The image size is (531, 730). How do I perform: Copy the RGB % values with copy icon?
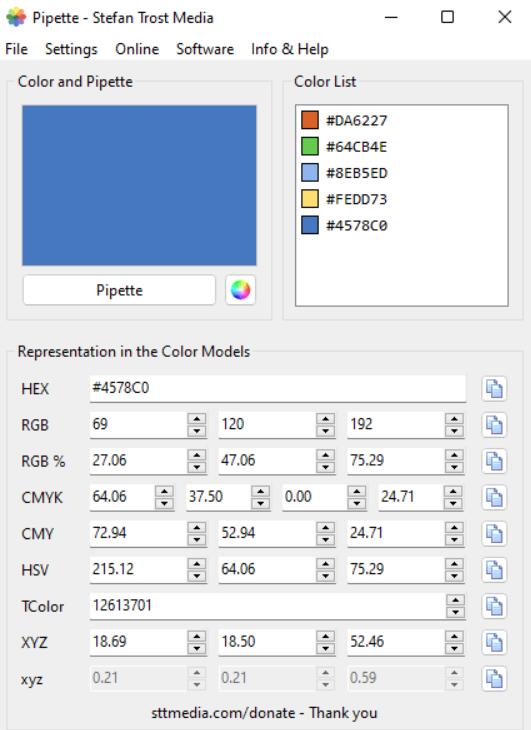tap(494, 461)
